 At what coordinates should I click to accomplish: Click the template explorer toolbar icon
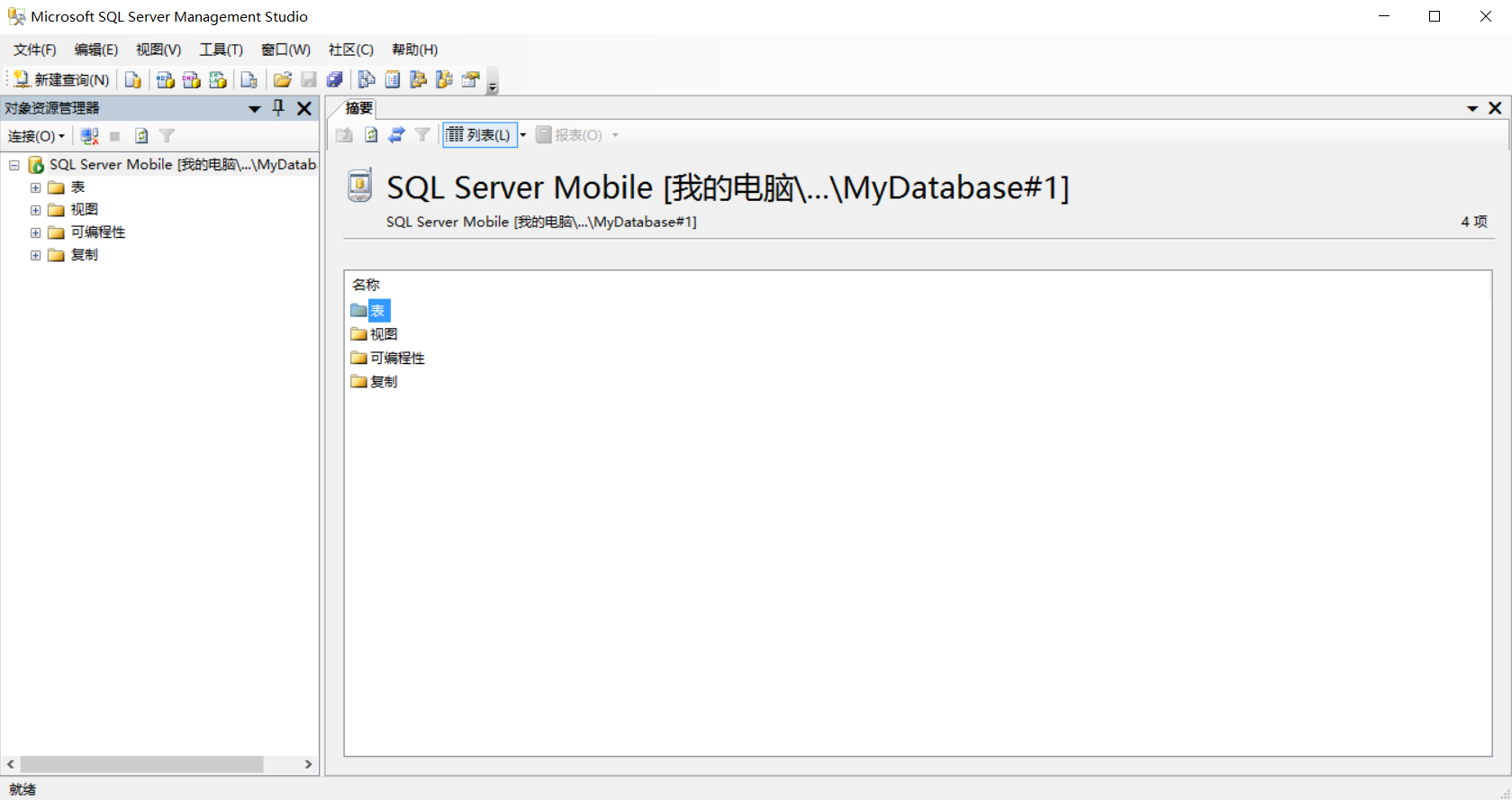pyautogui.click(x=445, y=80)
